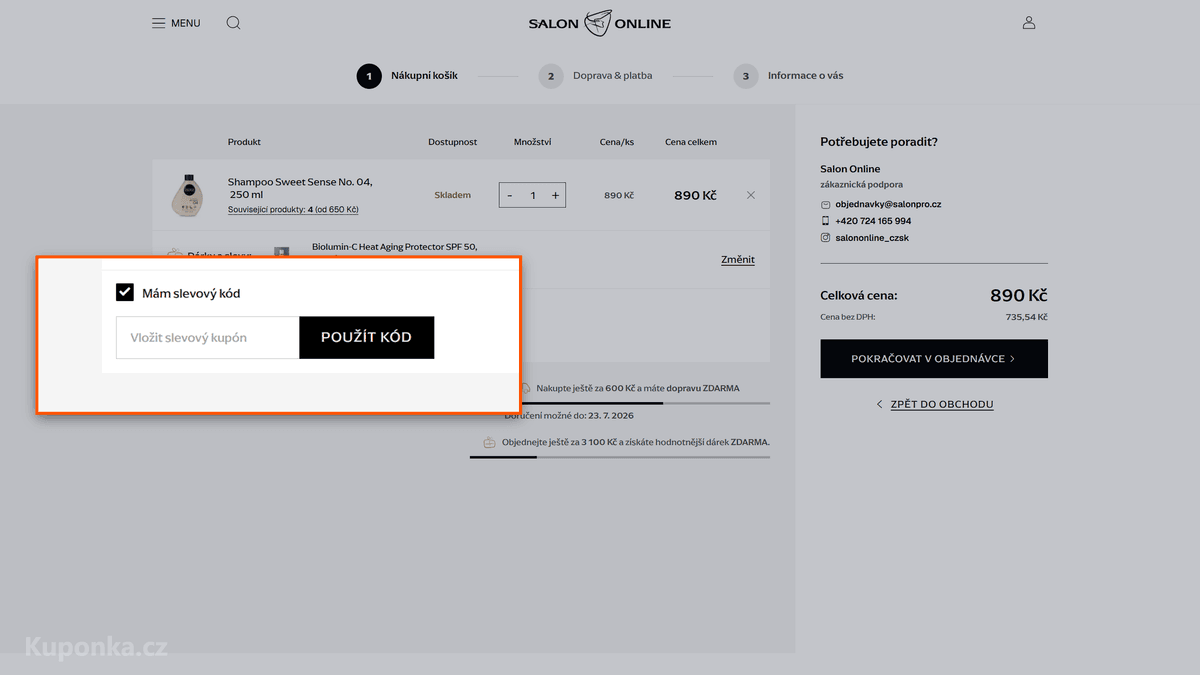Click the 'Vložit slevový kupón' input field
Image resolution: width=1200 pixels, height=675 pixels.
click(208, 338)
